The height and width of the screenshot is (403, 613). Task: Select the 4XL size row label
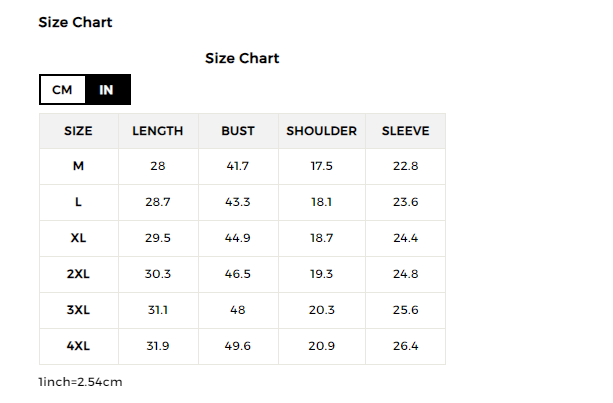(78, 346)
